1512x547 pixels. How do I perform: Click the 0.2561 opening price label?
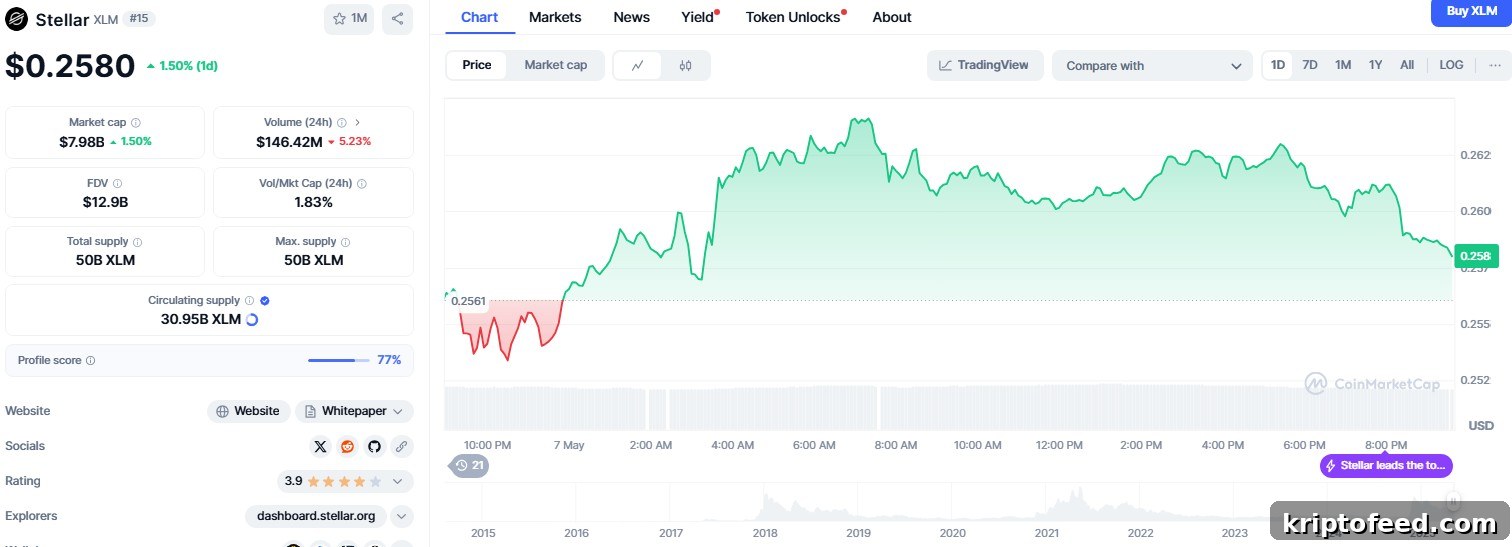pos(468,301)
